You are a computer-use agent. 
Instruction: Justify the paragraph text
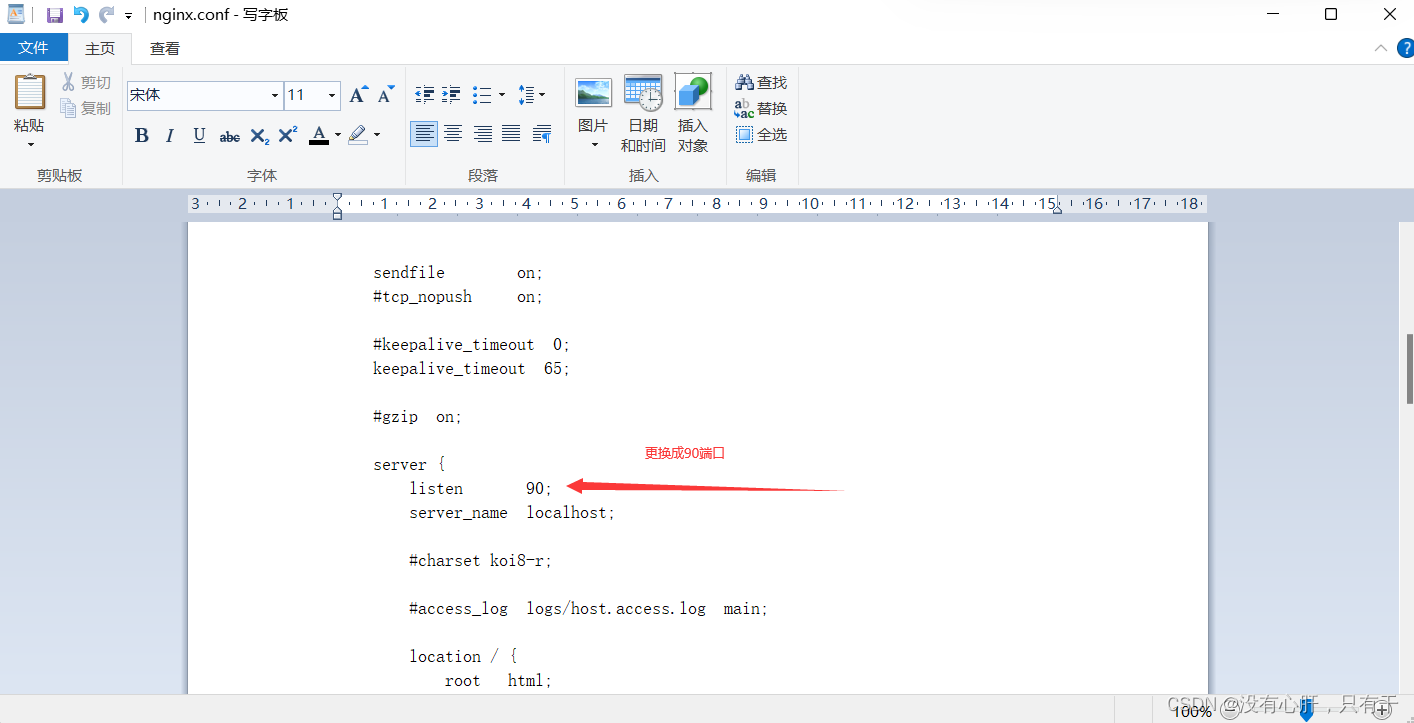pyautogui.click(x=511, y=134)
